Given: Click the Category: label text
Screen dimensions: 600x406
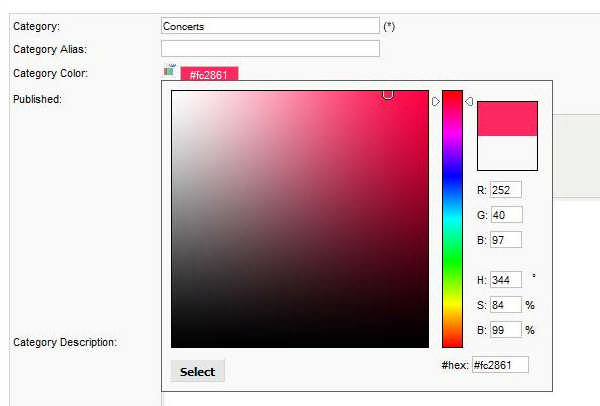Looking at the screenshot, I should tap(36, 26).
